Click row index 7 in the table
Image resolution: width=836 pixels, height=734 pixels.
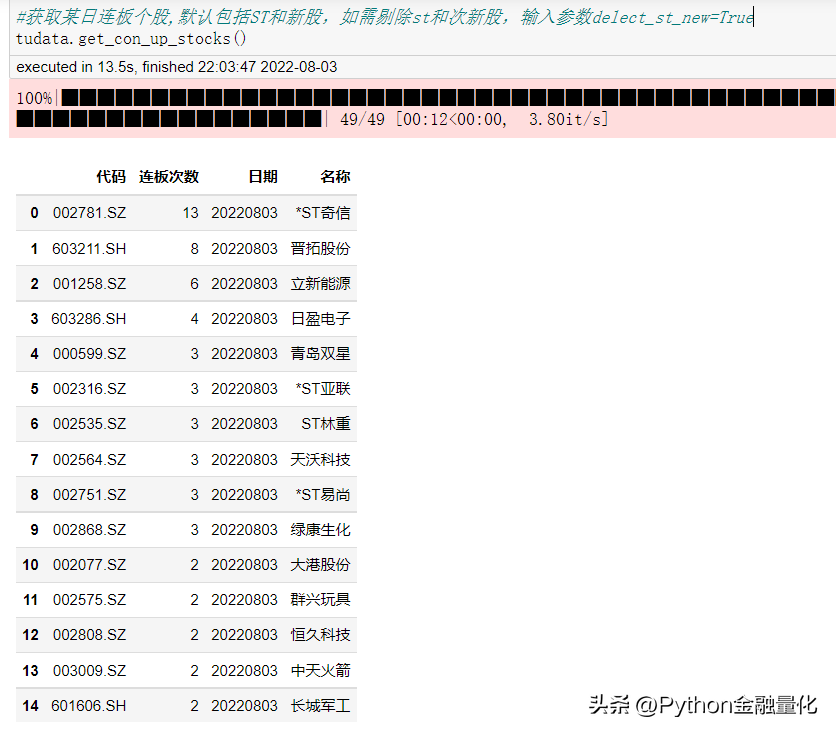(x=34, y=460)
